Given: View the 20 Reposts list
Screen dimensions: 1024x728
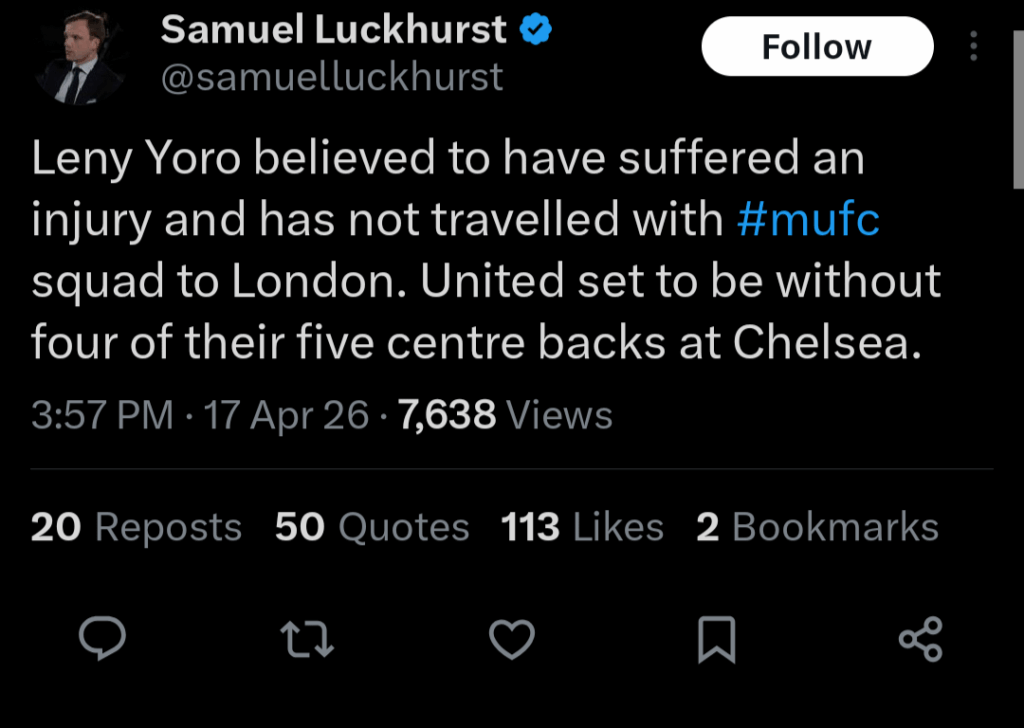Looking at the screenshot, I should tap(135, 526).
